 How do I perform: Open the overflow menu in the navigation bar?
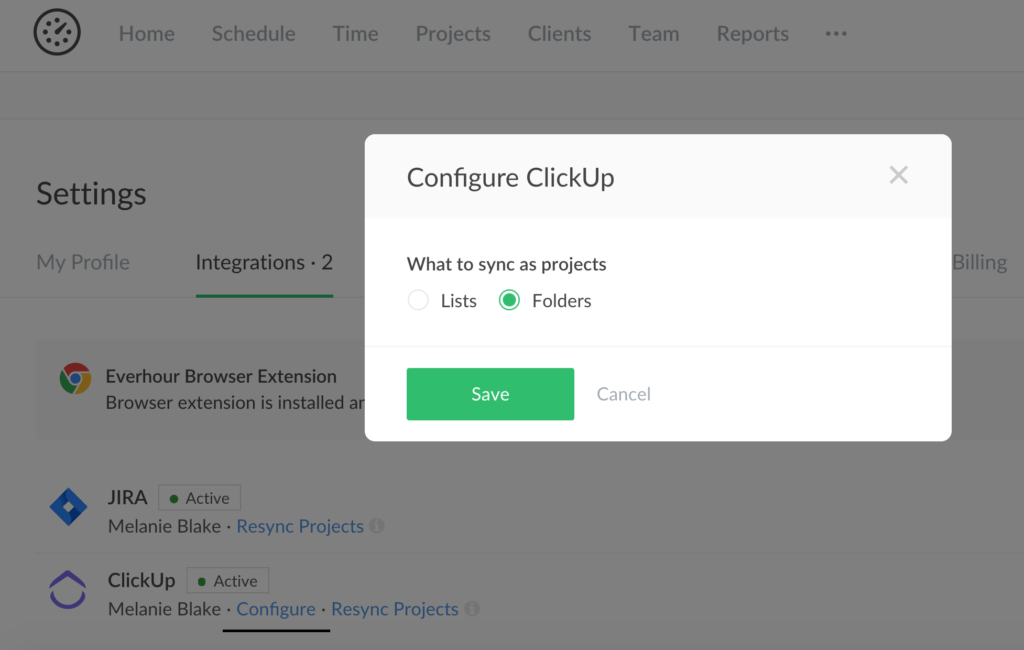point(835,34)
